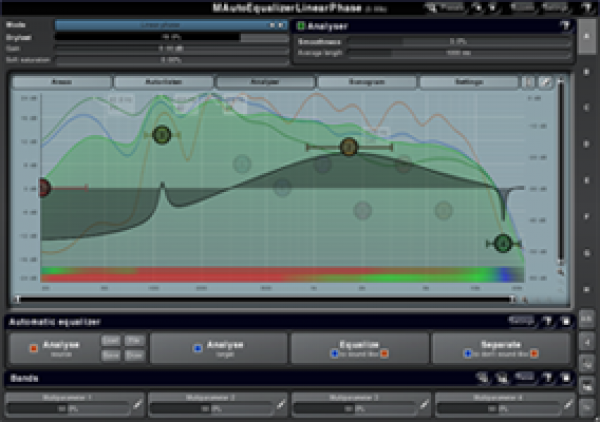This screenshot has width=600, height=422.
Task: Open help in the title bar
Action: (587, 7)
